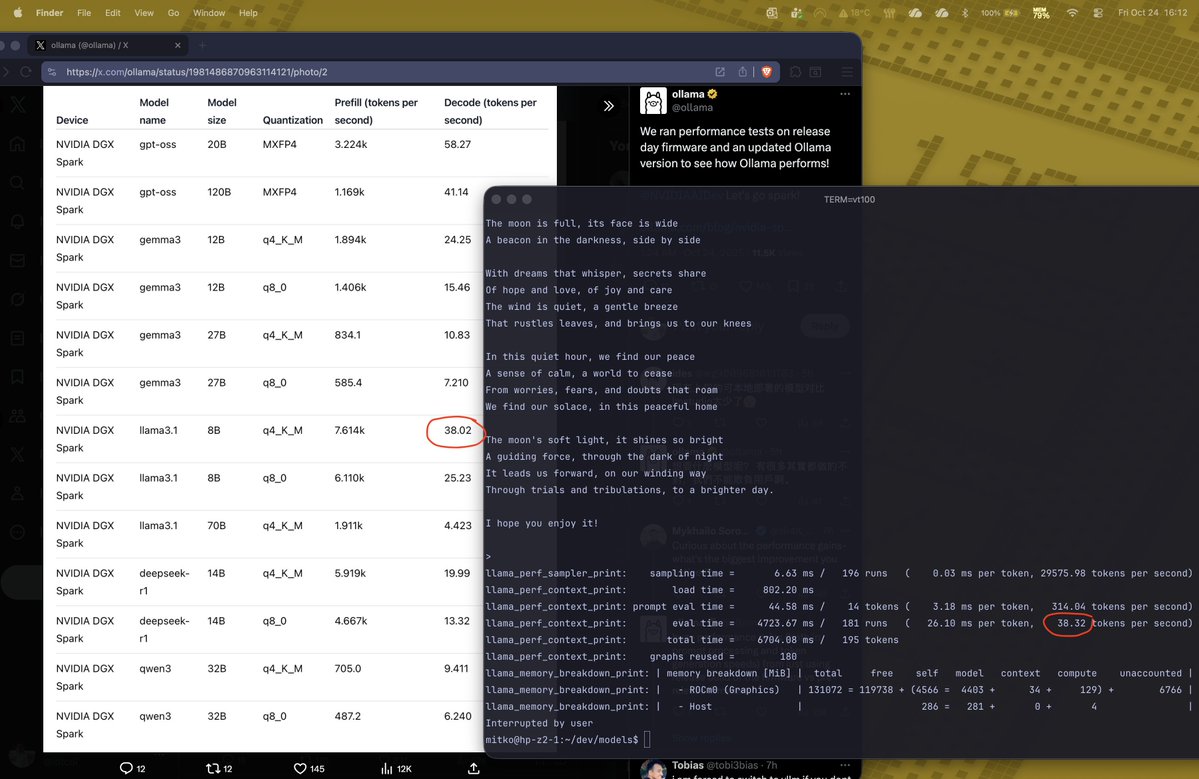
Task: Open the Apple menu
Action: (x=18, y=12)
